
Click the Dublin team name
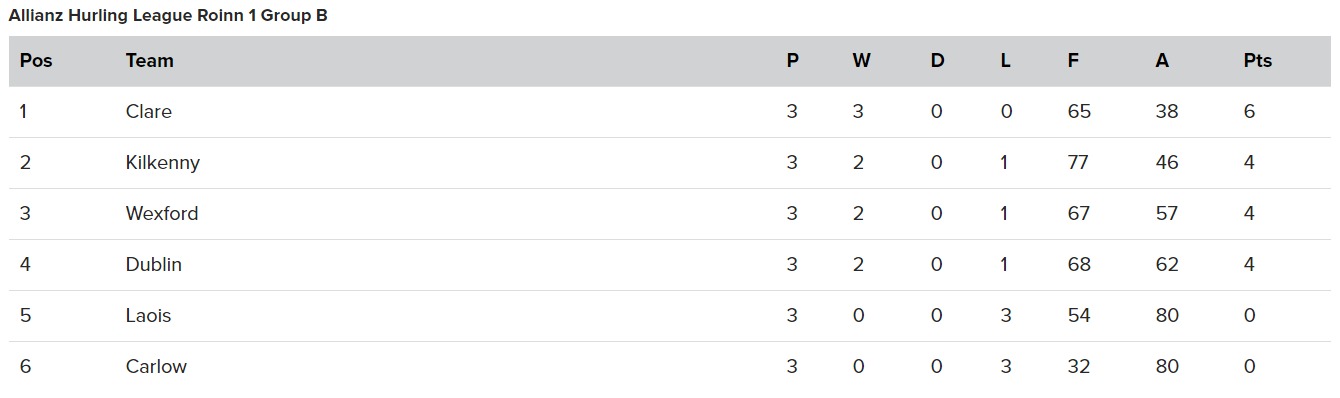pyautogui.click(x=154, y=264)
